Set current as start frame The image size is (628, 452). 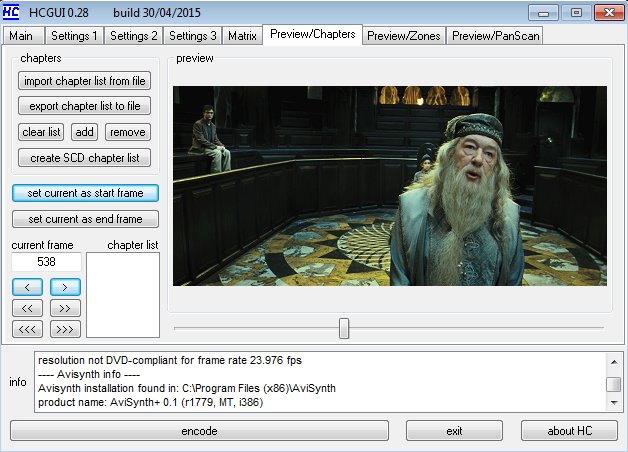click(85, 193)
